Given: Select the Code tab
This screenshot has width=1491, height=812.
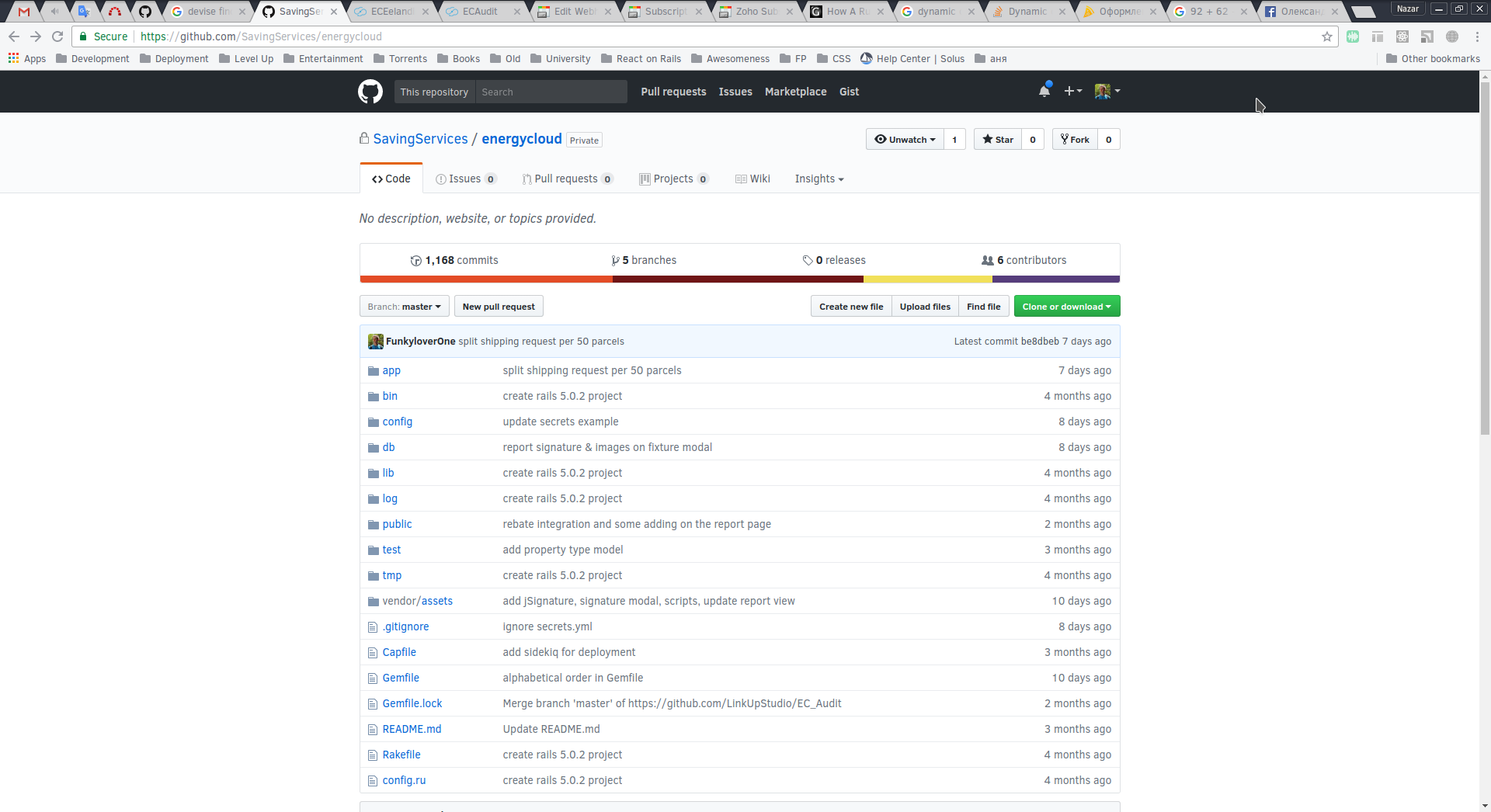Looking at the screenshot, I should coord(391,179).
